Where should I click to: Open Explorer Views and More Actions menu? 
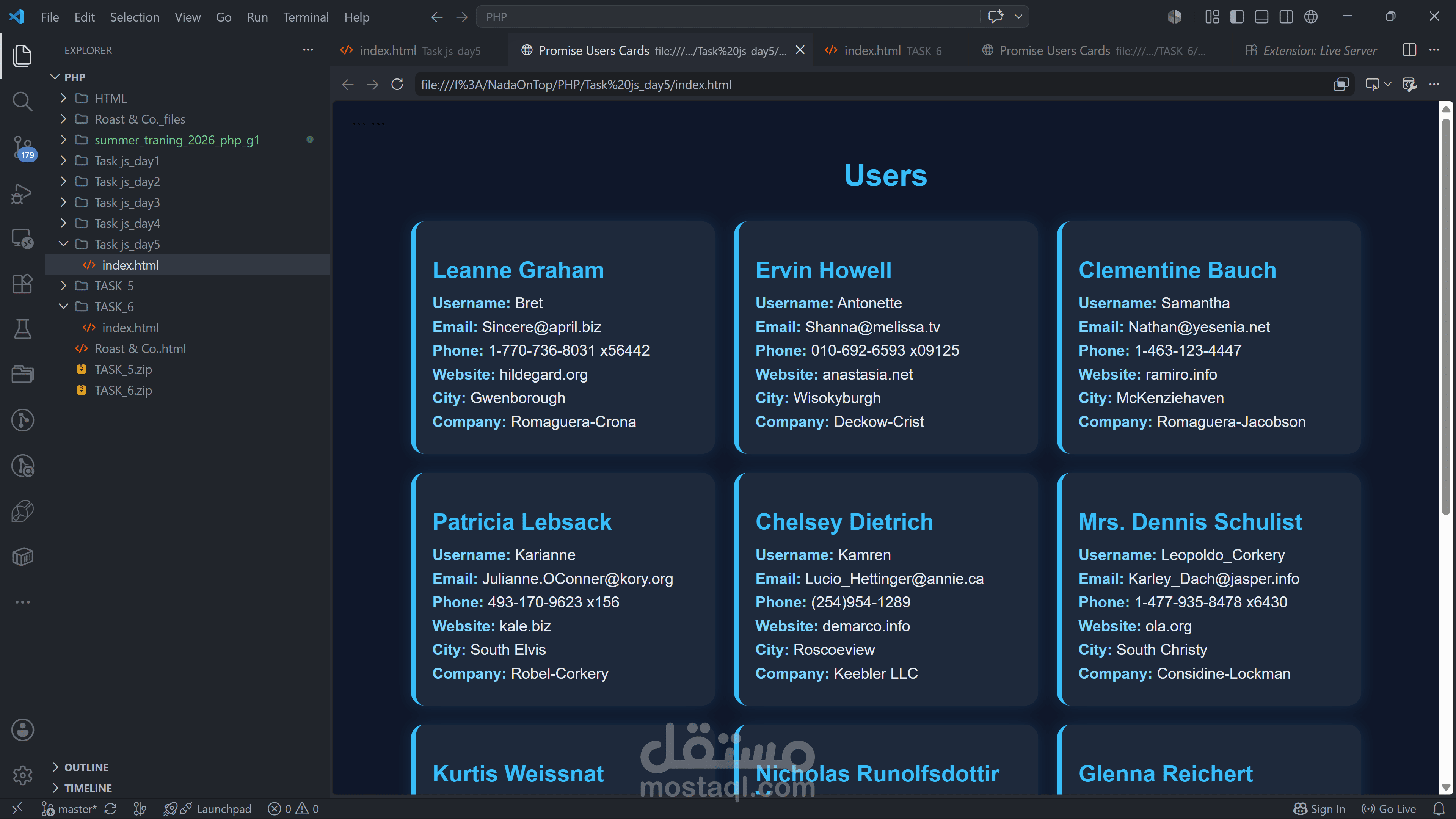coord(308,50)
